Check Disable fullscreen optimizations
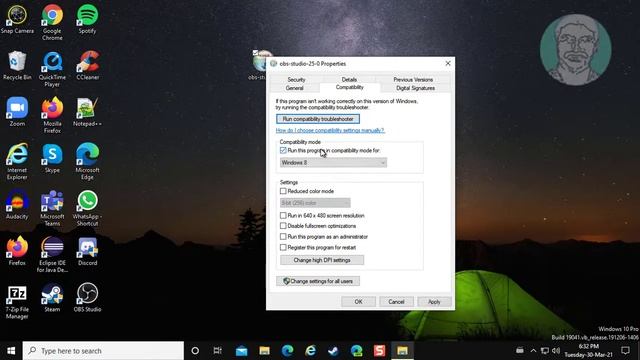 [x=283, y=226]
